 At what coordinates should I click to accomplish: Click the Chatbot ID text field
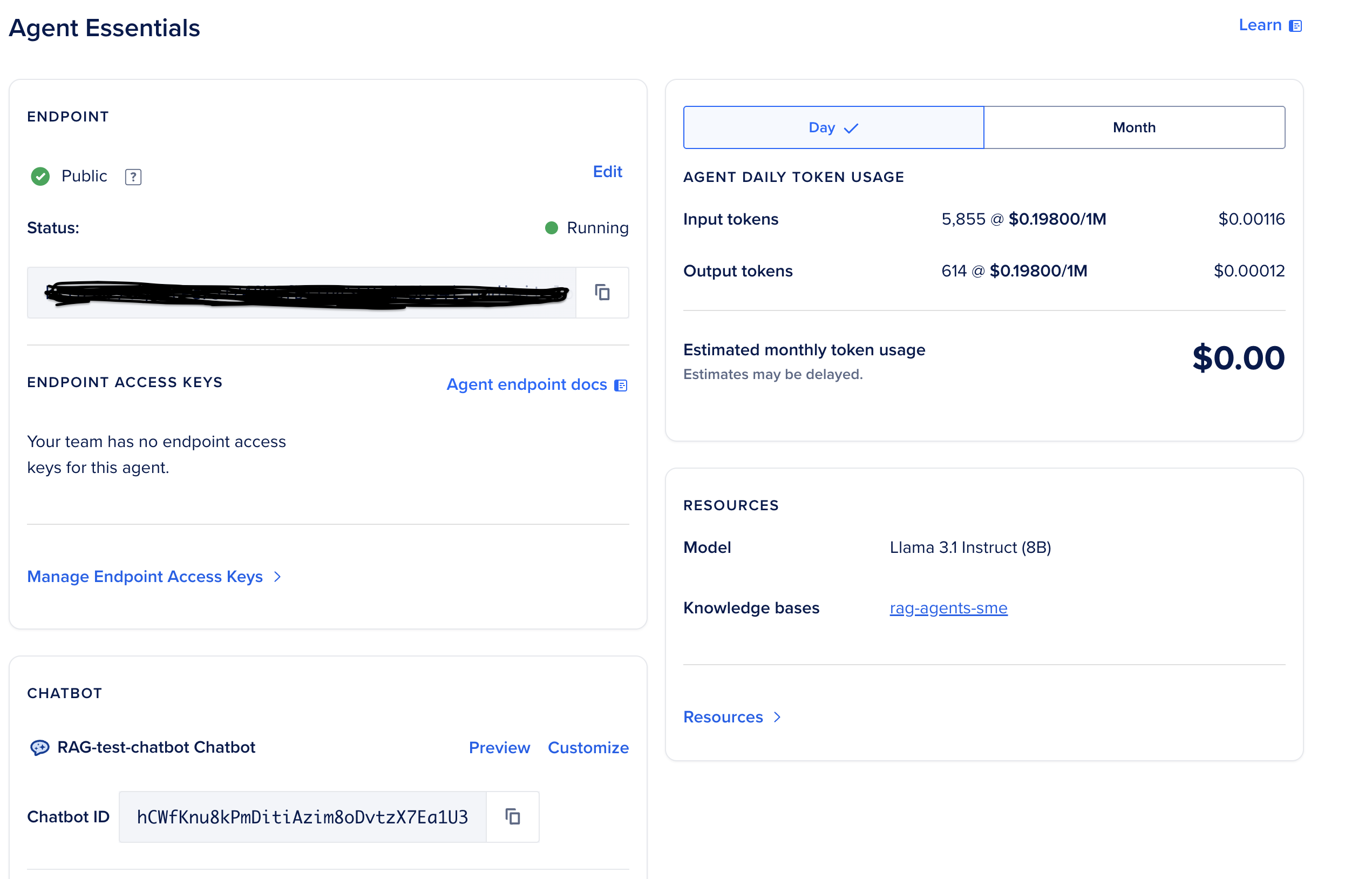tap(302, 816)
